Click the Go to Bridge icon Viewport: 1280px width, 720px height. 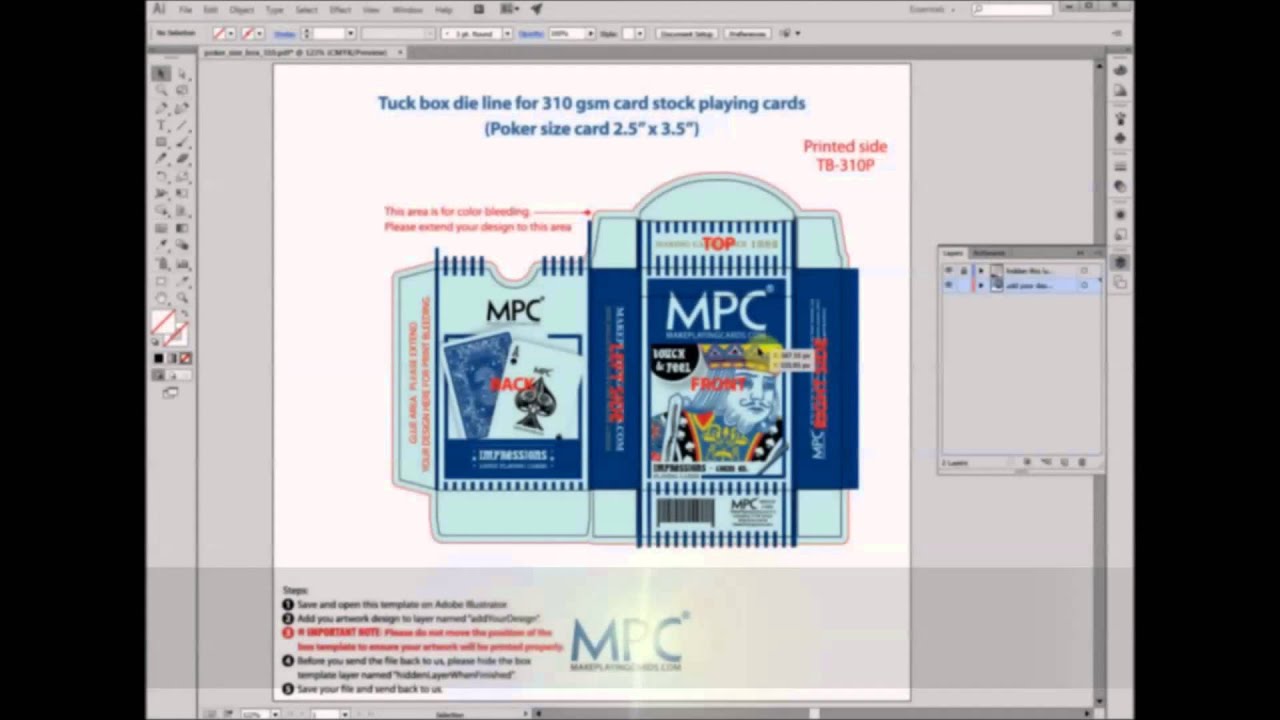coord(479,9)
